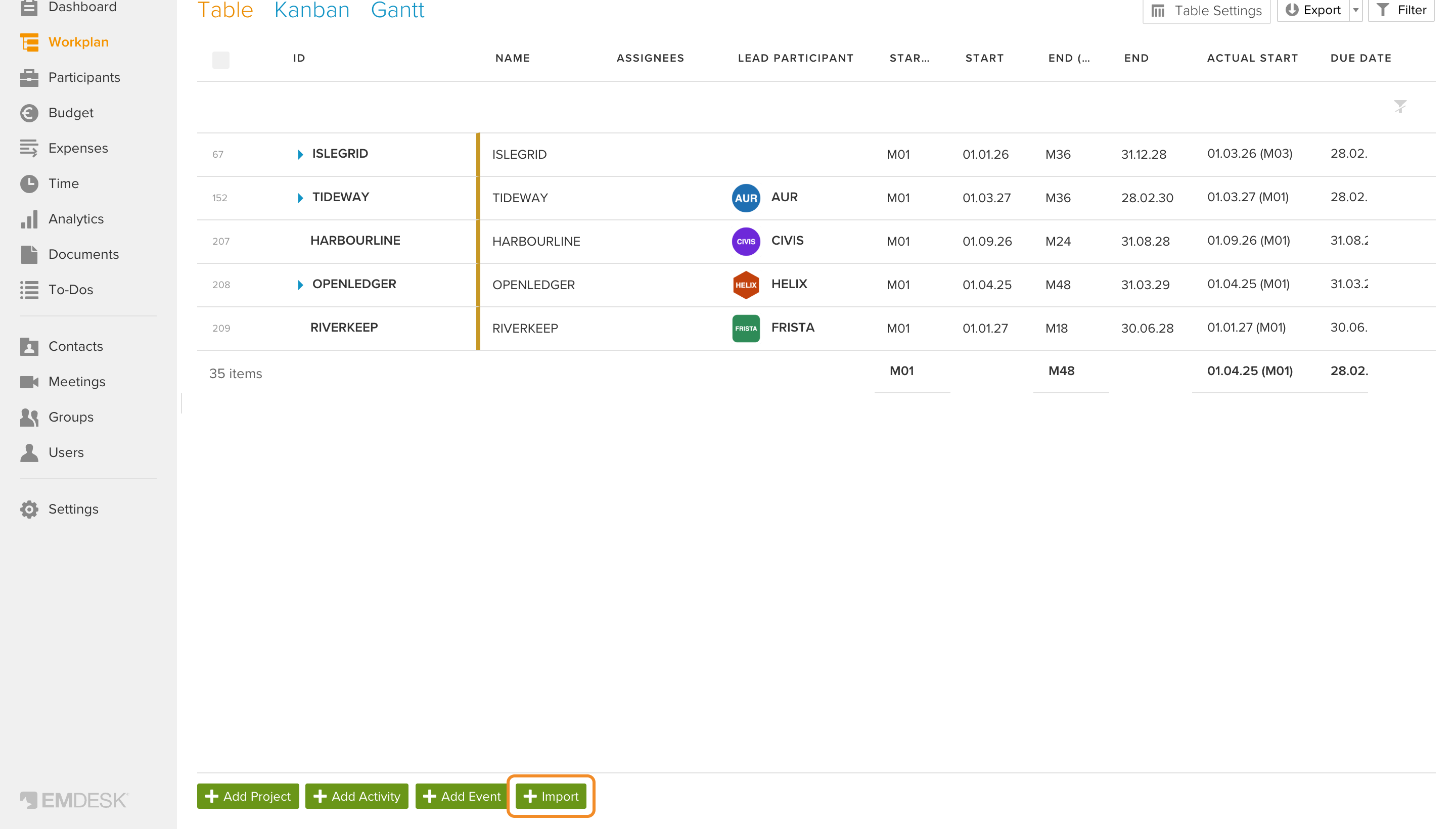
Task: Click the Time clock icon
Action: 29,183
